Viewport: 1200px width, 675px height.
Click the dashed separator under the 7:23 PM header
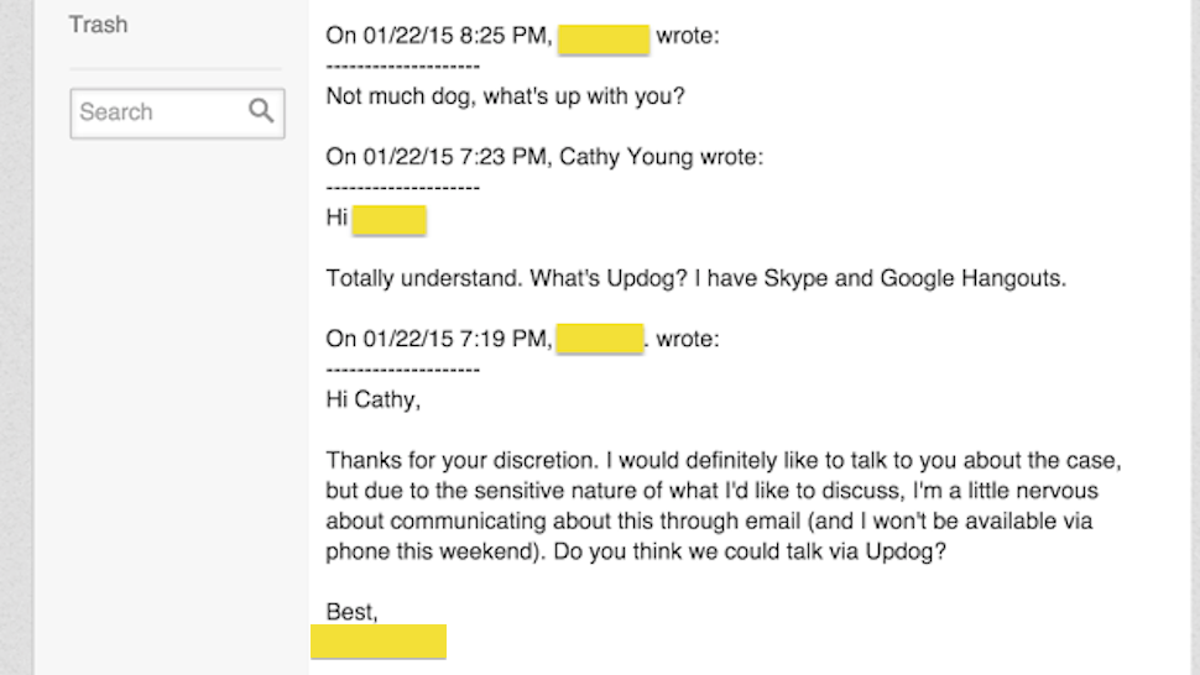click(403, 187)
